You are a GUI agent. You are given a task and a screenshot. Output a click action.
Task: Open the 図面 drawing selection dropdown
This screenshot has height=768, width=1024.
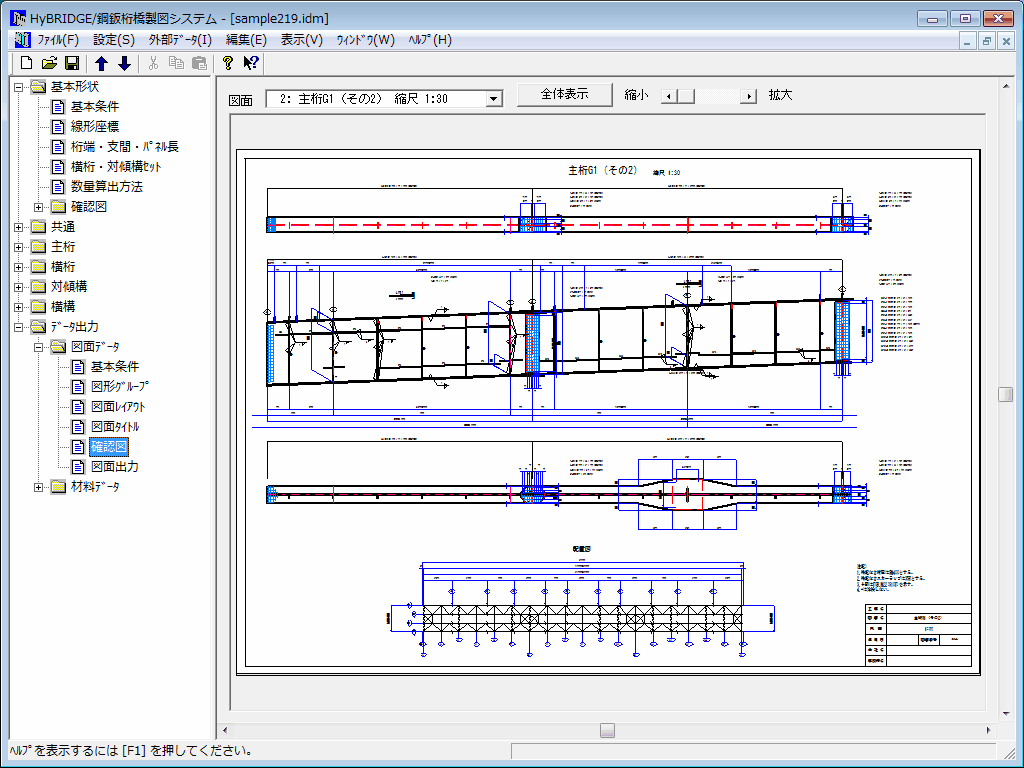pos(493,98)
